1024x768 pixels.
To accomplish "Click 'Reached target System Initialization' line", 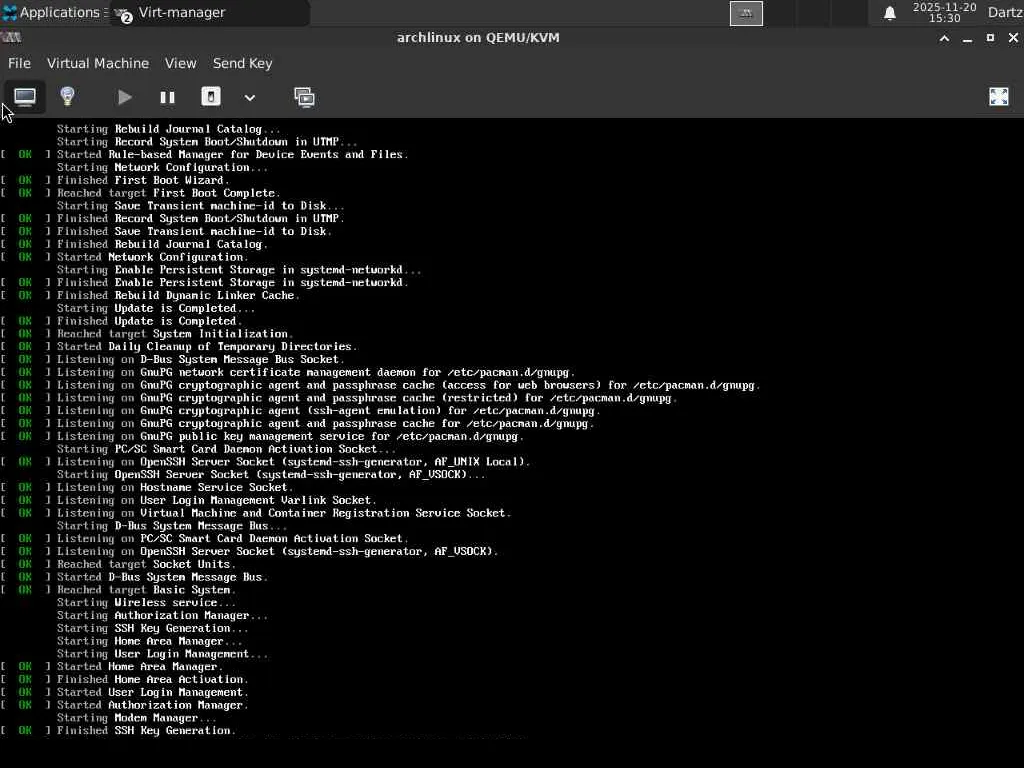I will click(147, 334).
